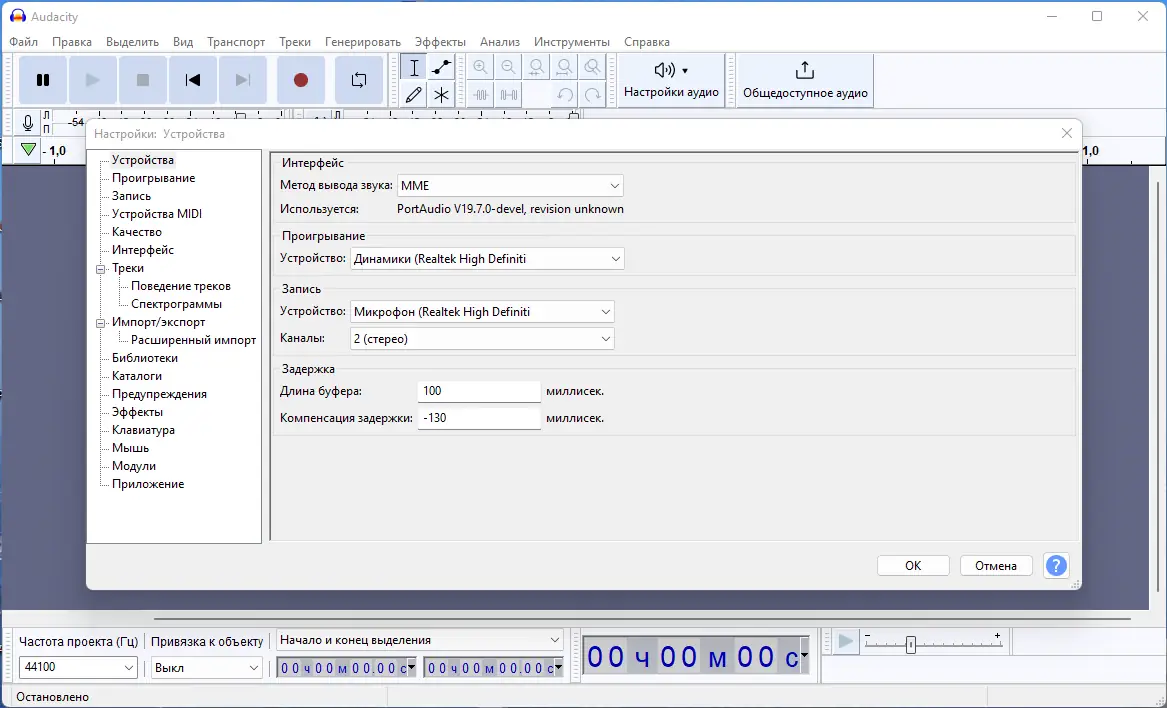Select the I-beam Selection tool
The height and width of the screenshot is (708, 1167).
tap(414, 68)
